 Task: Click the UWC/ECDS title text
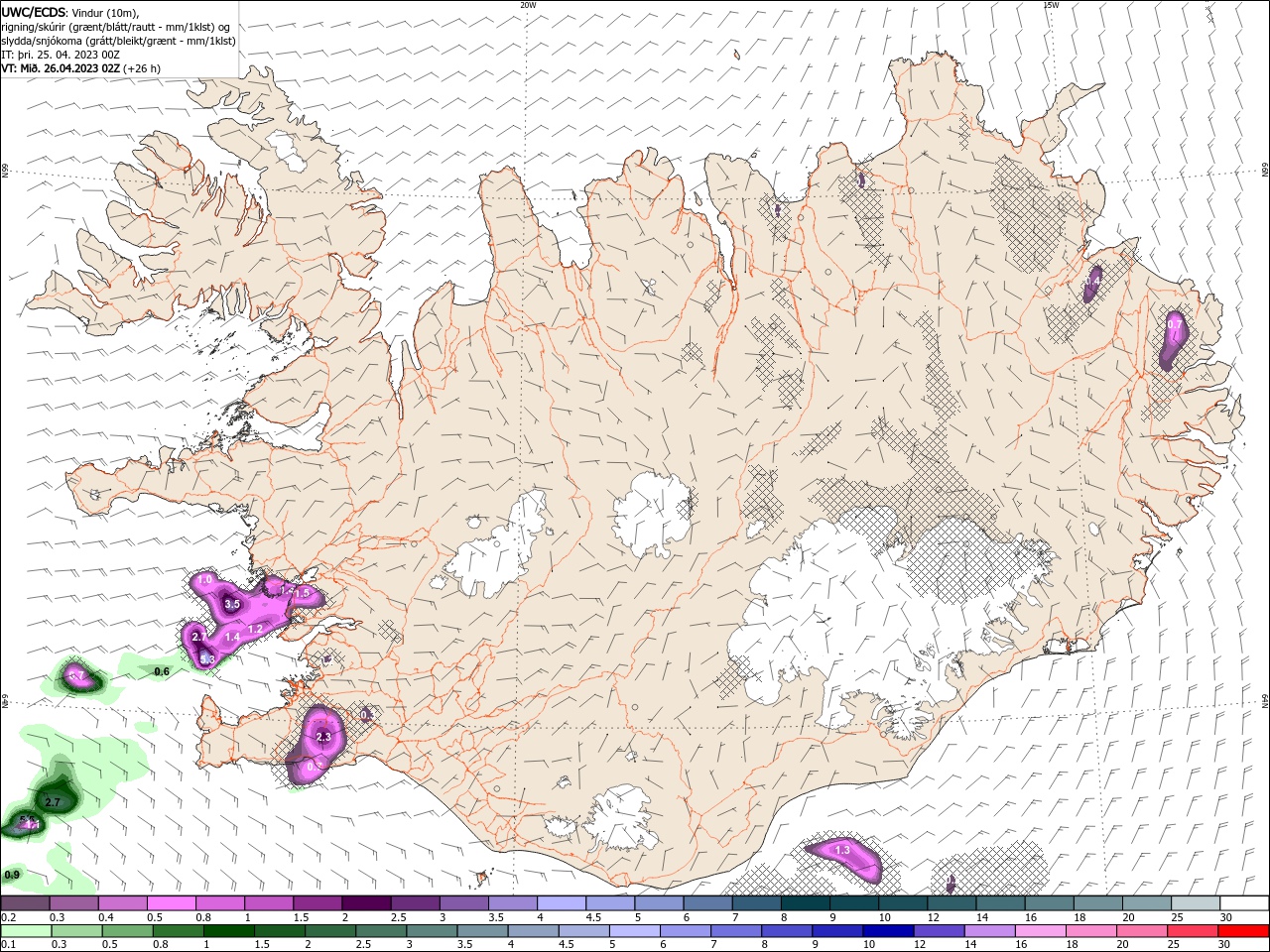tap(35, 12)
